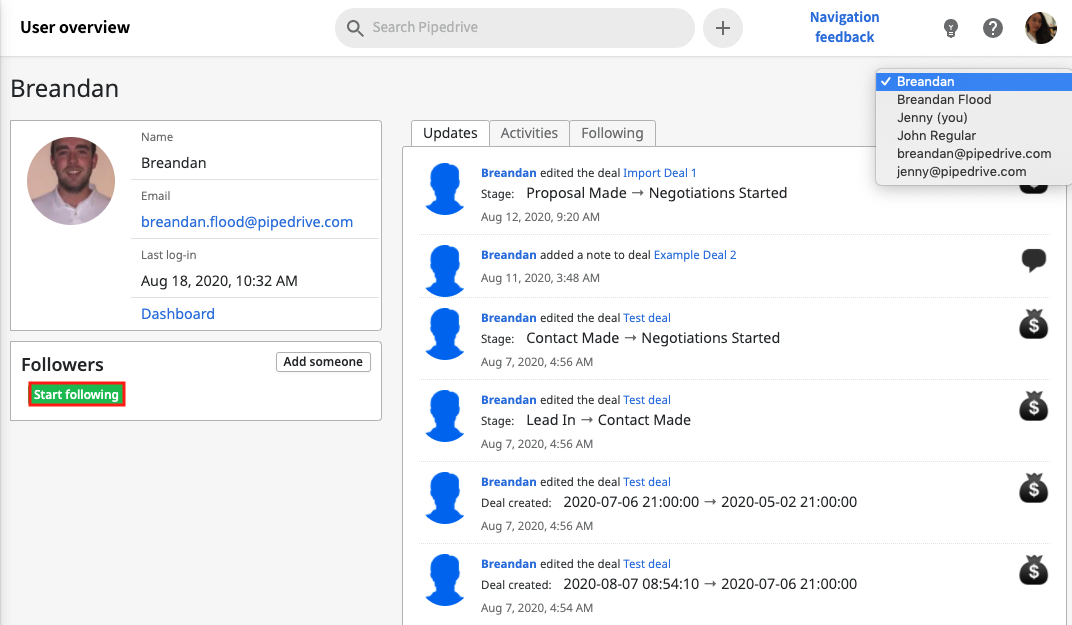Screen dimensions: 1072x625
Task: Open Test deal link above Contact Made to Negotiations Started
Action: 647,318
